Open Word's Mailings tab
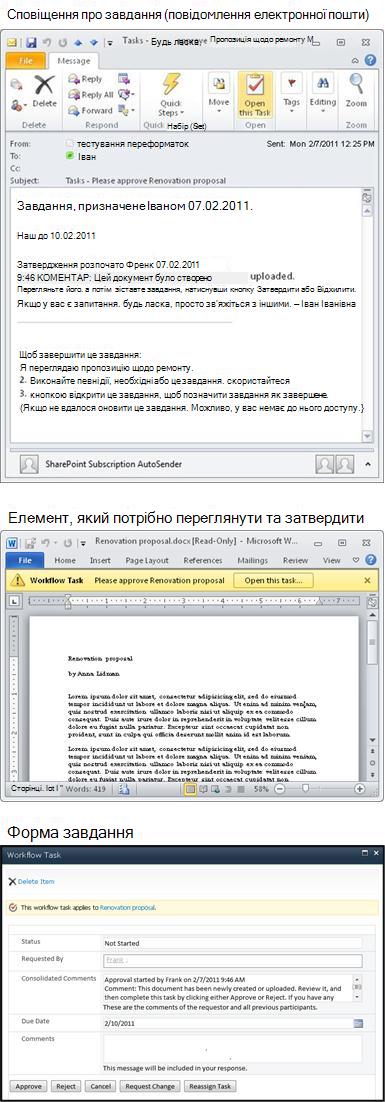Screen dimensions: 385x1102 click(x=253, y=561)
